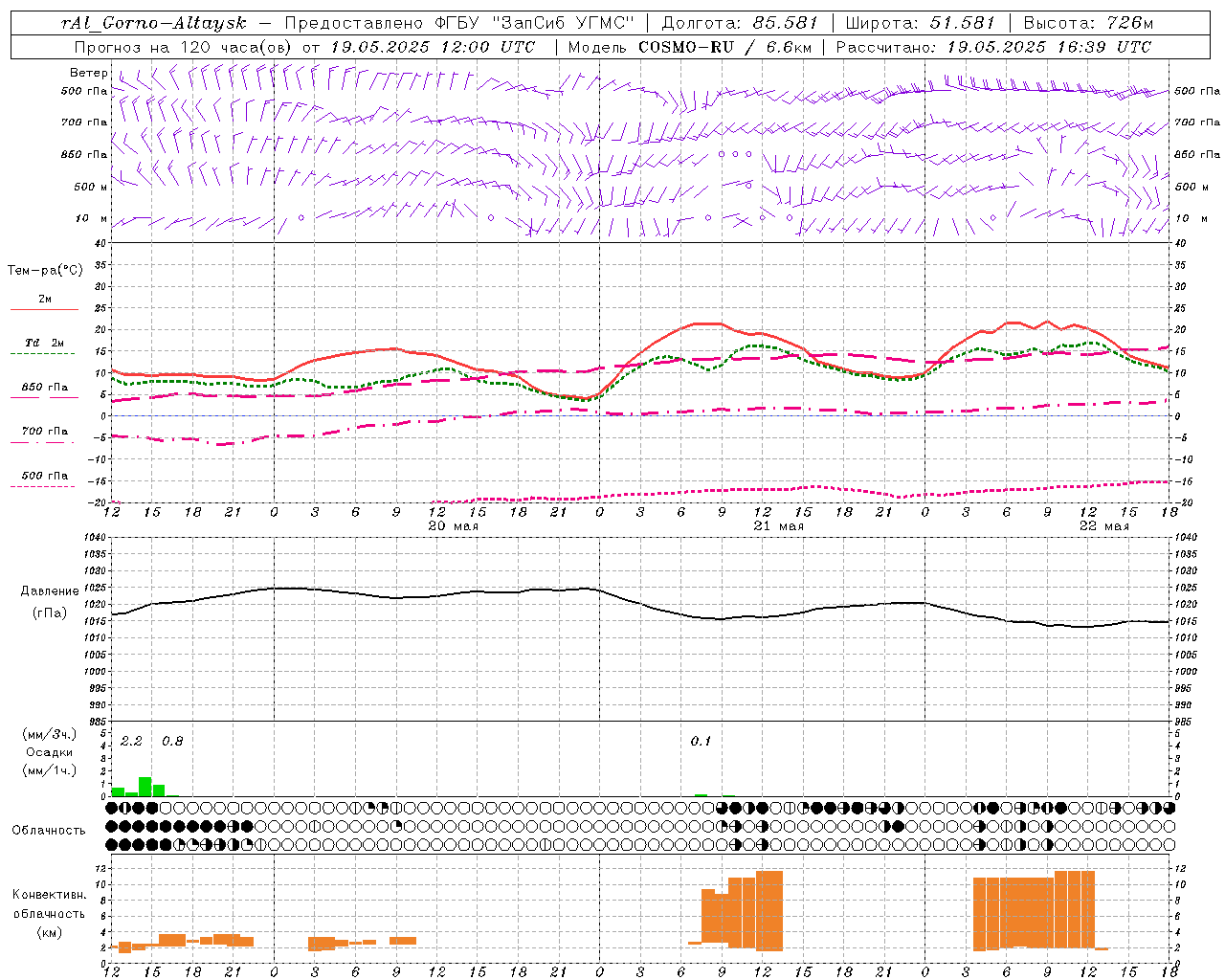Click the 21 мая date label
The width and height of the screenshot is (1225, 980).
click(779, 526)
